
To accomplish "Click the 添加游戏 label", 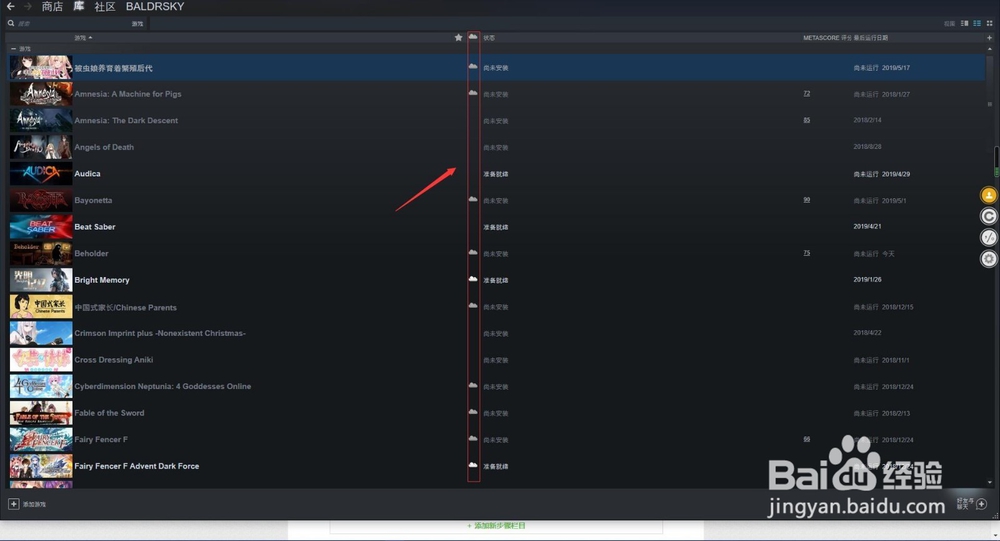I will [x=34, y=505].
